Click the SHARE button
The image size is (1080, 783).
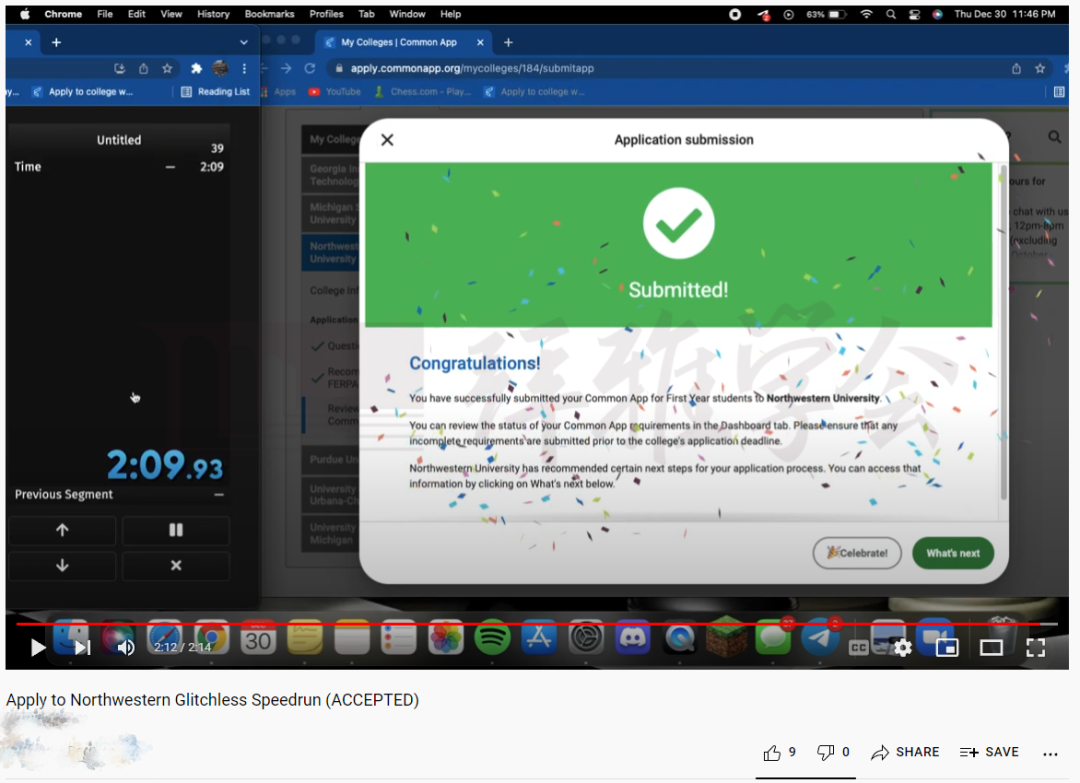(905, 752)
